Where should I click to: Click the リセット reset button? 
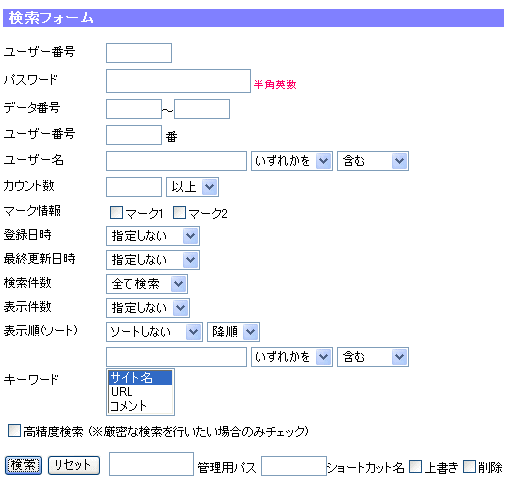coord(74,465)
